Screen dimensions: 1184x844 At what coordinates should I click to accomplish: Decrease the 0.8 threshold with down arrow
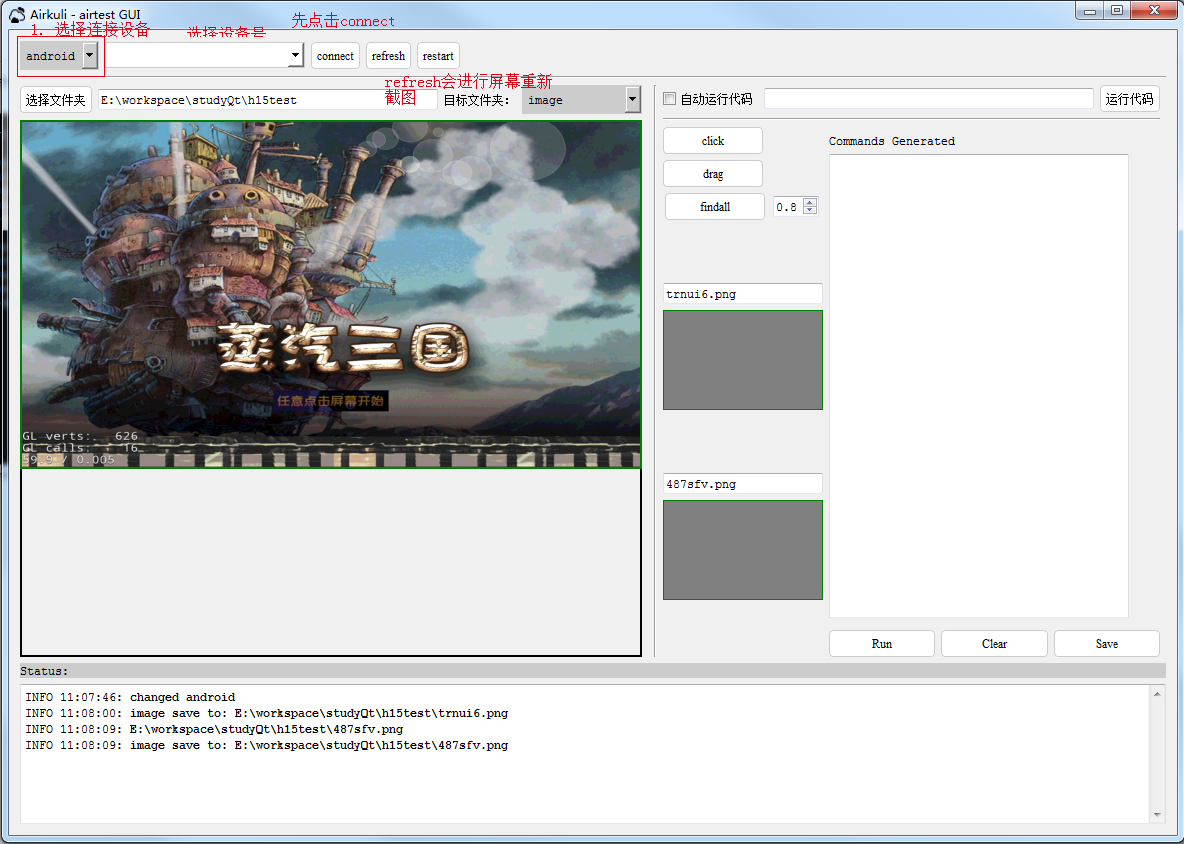pyautogui.click(x=810, y=211)
